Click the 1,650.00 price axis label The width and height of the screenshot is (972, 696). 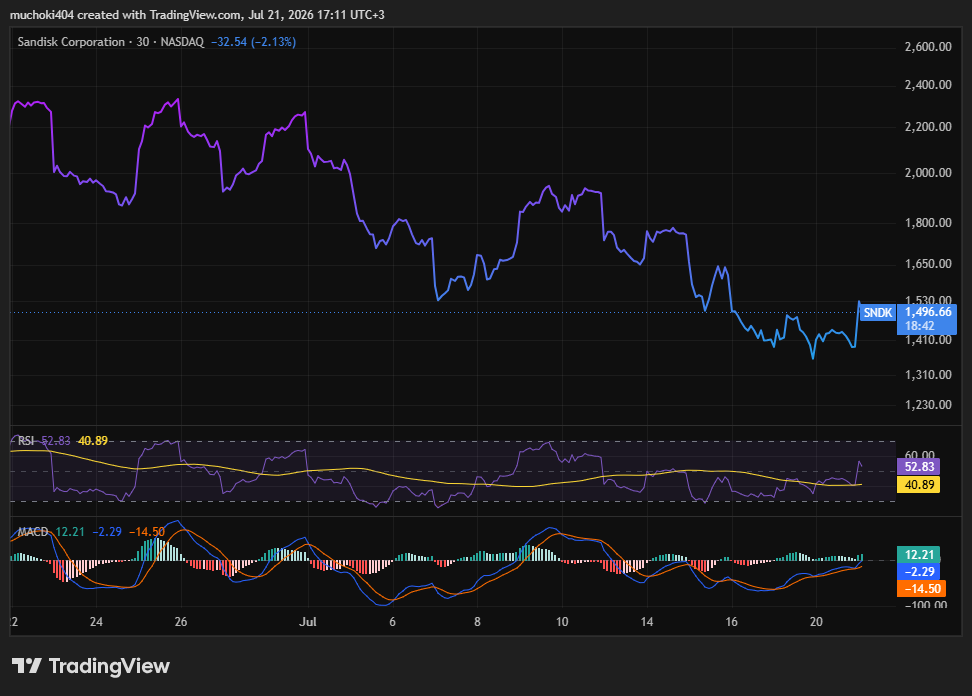tap(928, 264)
